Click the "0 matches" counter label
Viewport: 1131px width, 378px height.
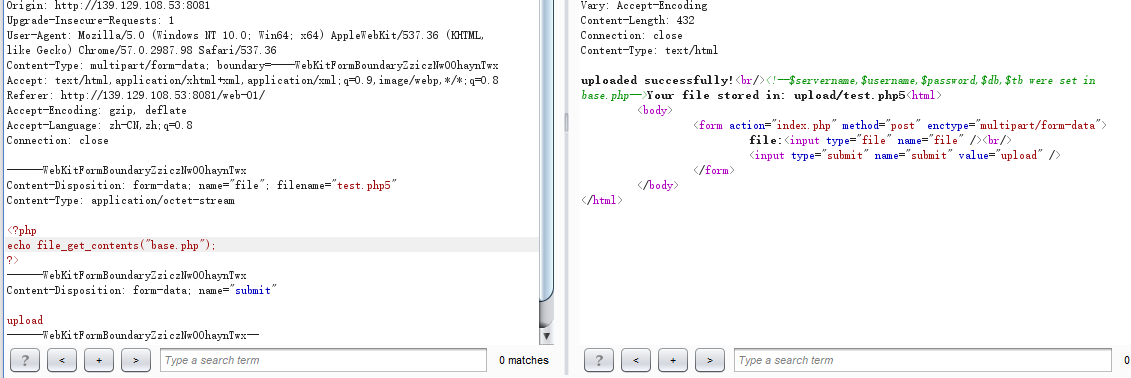pos(524,360)
